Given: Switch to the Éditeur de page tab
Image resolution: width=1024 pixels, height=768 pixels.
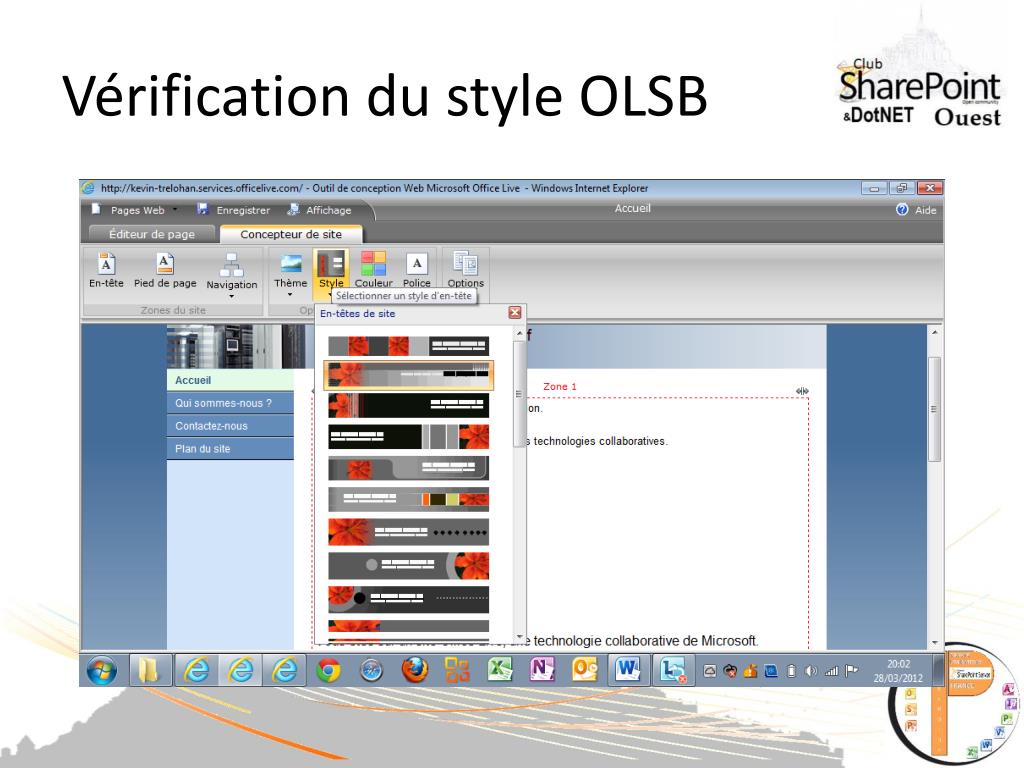Looking at the screenshot, I should pyautogui.click(x=152, y=234).
